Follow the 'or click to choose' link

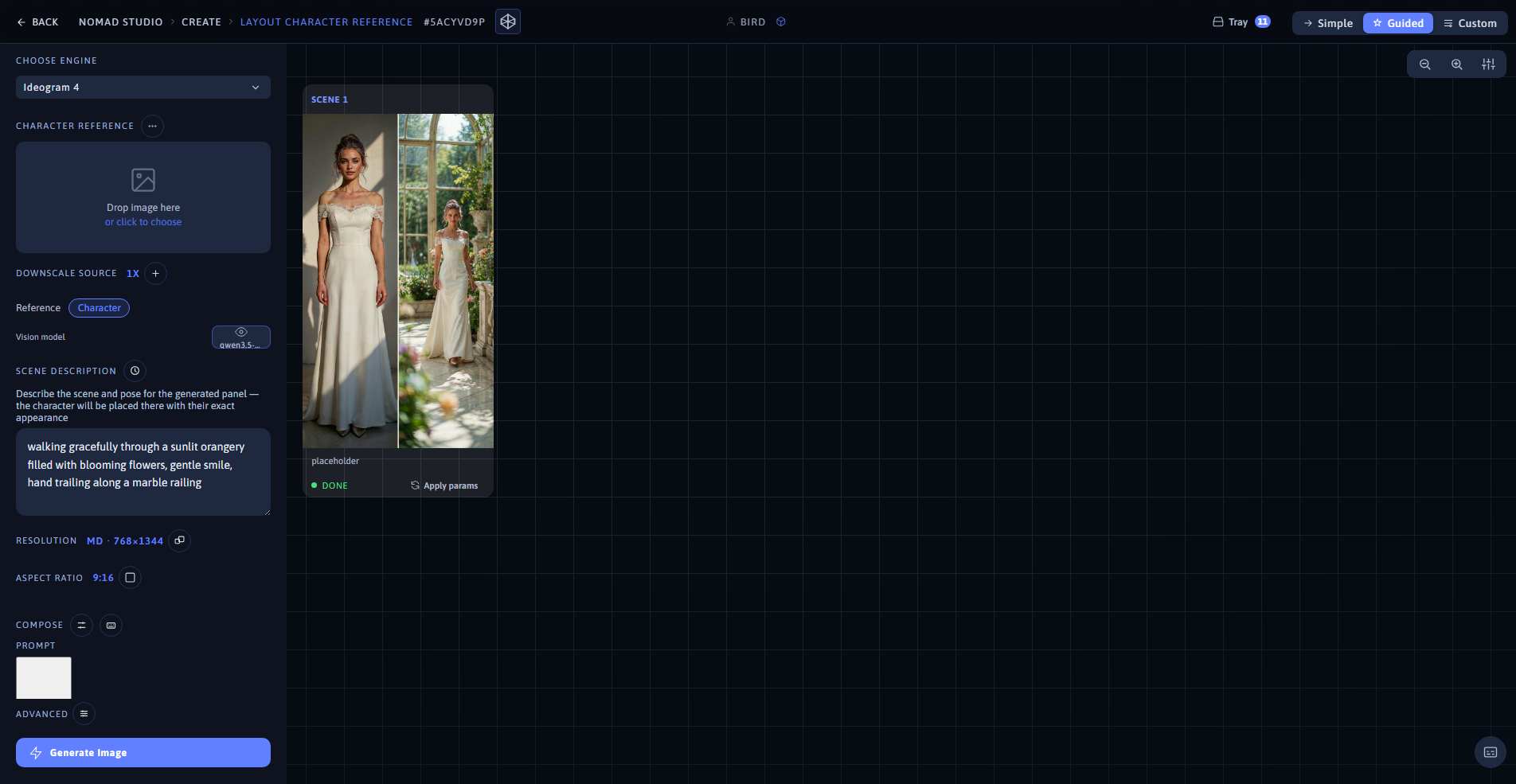pyautogui.click(x=143, y=222)
